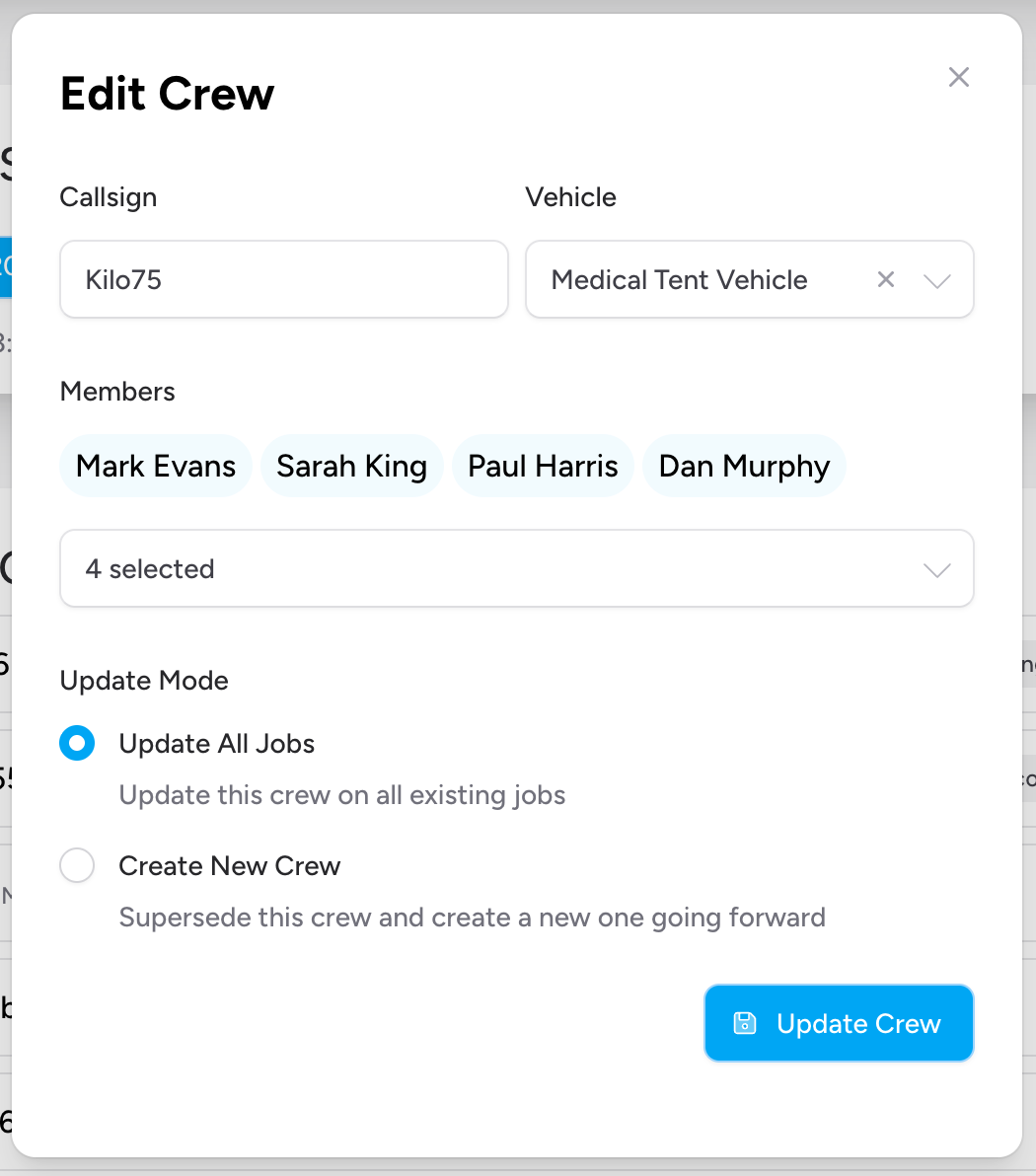This screenshot has width=1036, height=1176.
Task: Select the Sarah King member chip
Action: (351, 465)
